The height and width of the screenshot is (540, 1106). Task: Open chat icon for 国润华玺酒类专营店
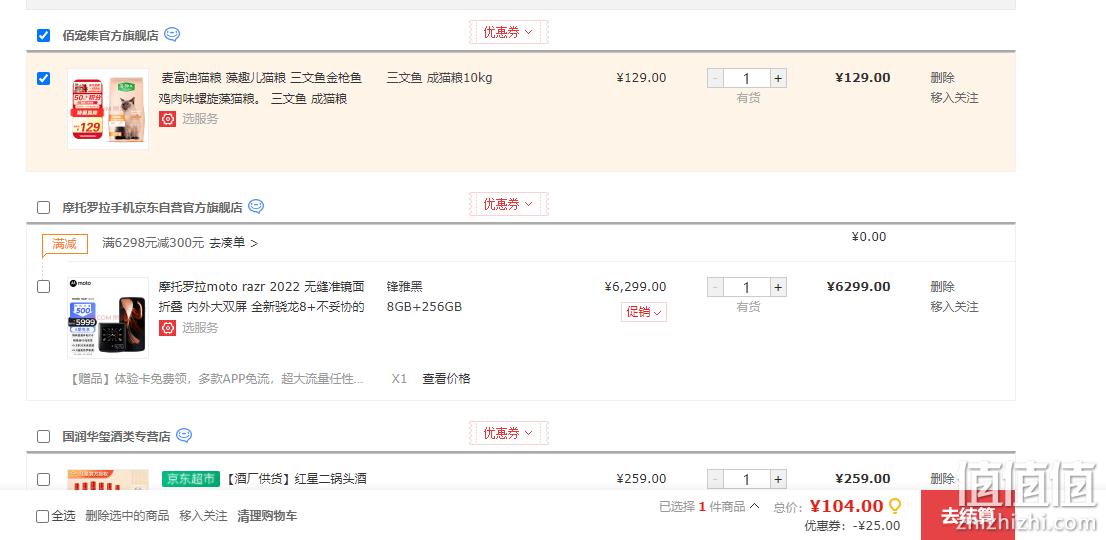[184, 435]
